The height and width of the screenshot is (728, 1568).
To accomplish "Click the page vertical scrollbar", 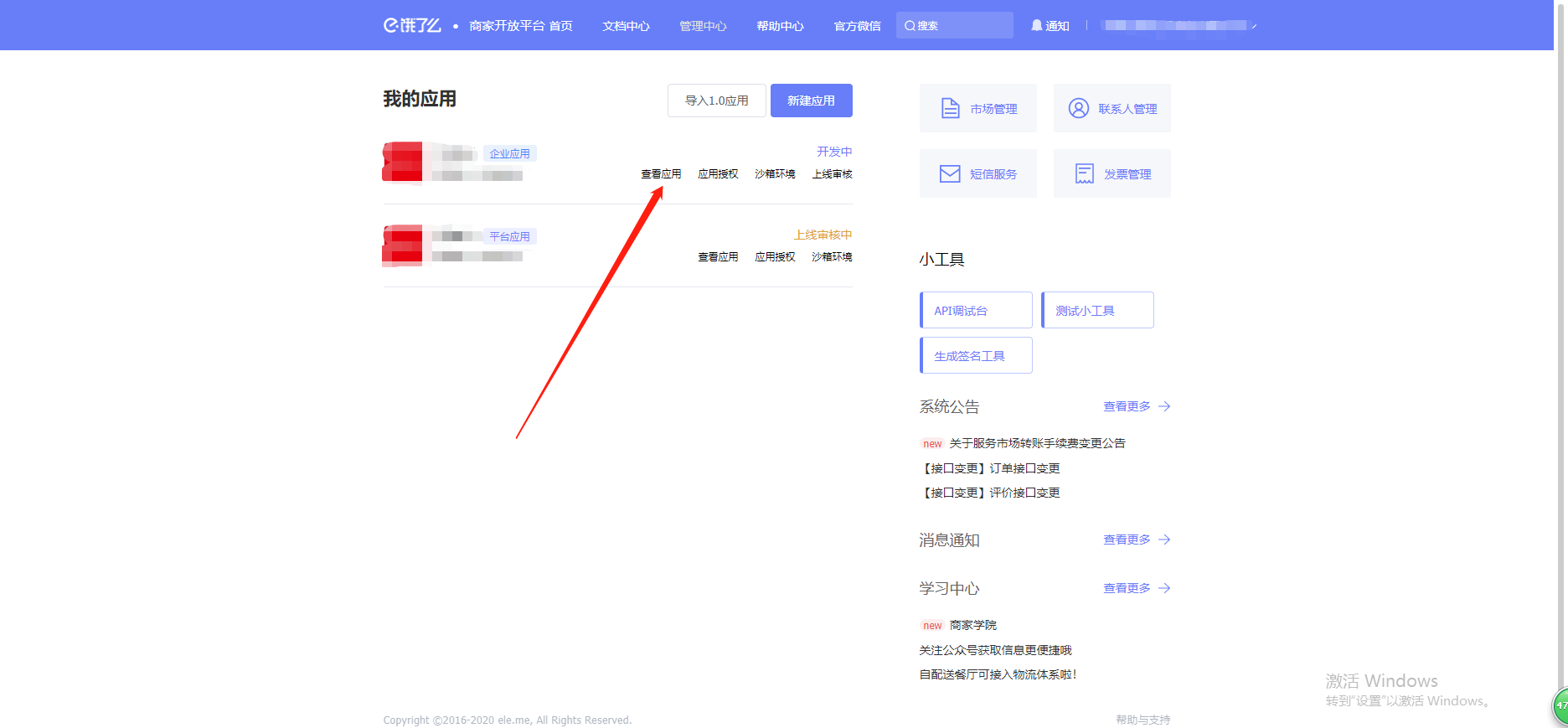I will pos(1560,335).
